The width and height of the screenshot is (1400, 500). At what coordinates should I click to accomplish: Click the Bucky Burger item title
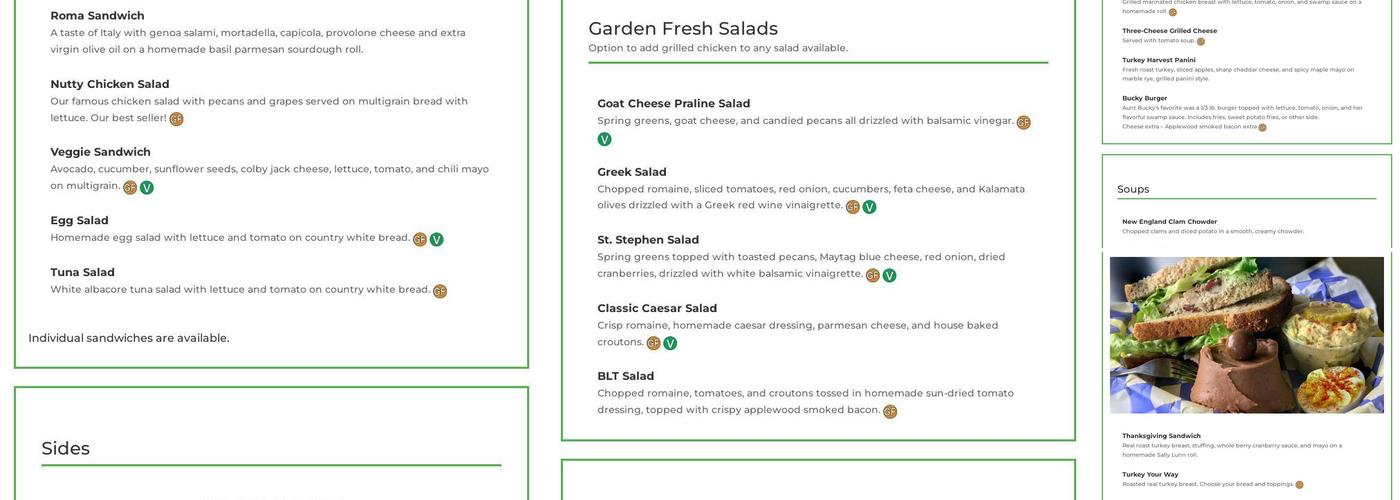[1144, 98]
